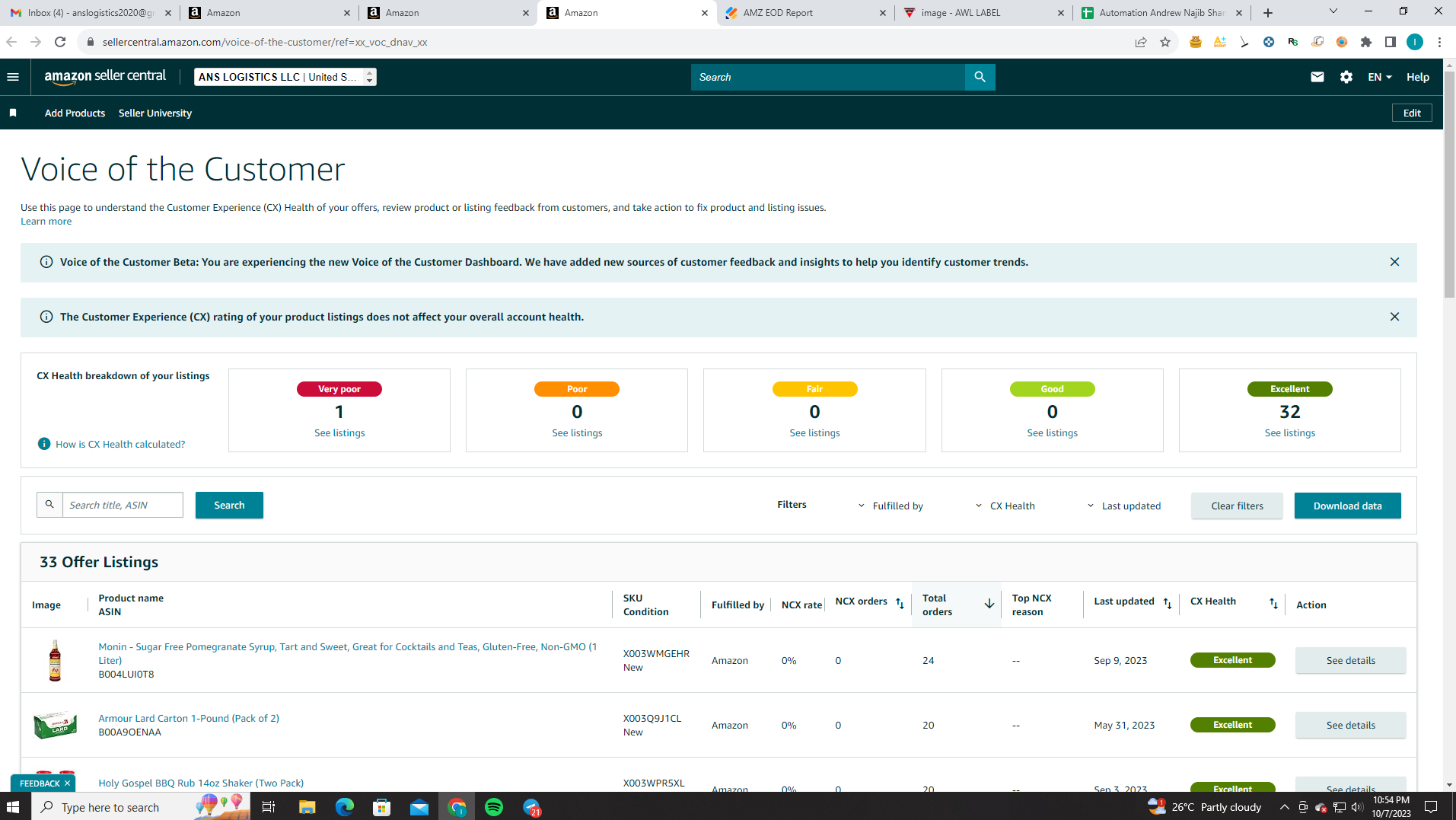Open the settings gear icon
This screenshot has width=1456, height=820.
tap(1346, 77)
